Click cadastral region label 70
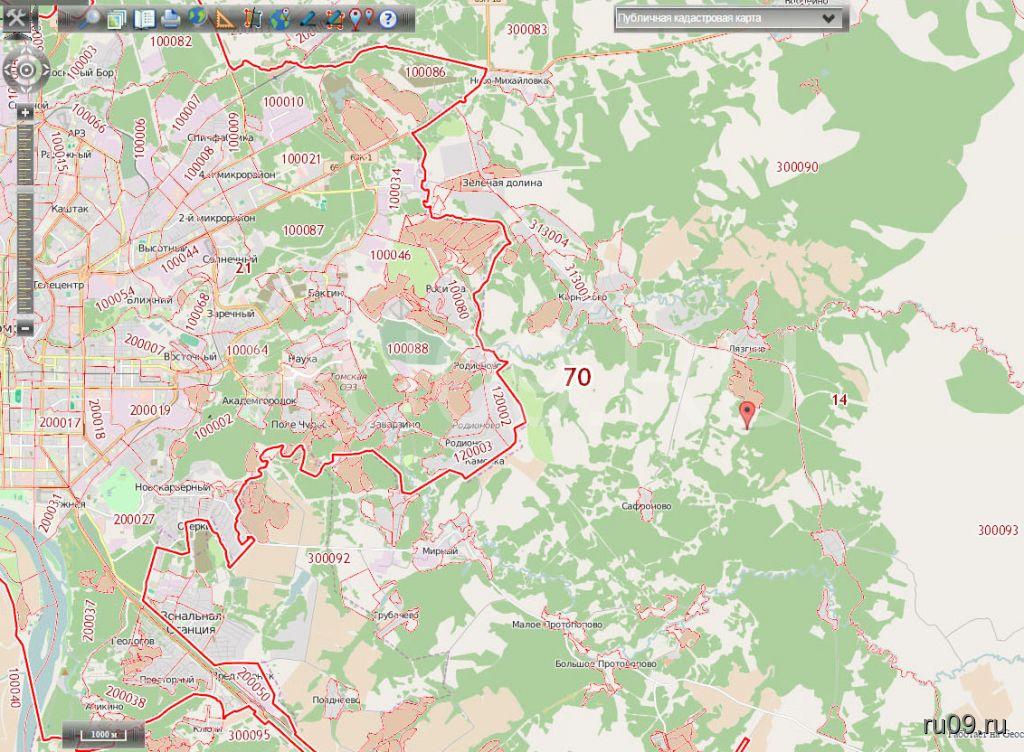The image size is (1024, 752). (x=577, y=377)
